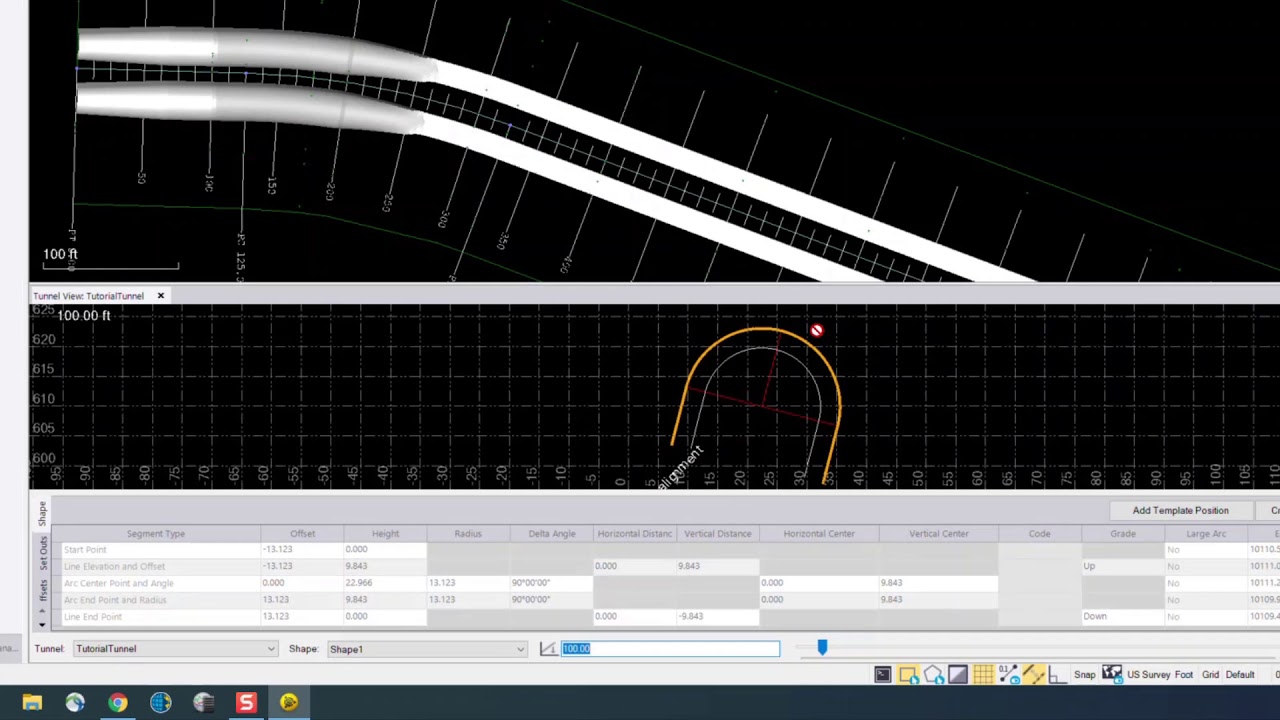
Task: Click the gradient shading icon in status bar
Action: (x=958, y=675)
